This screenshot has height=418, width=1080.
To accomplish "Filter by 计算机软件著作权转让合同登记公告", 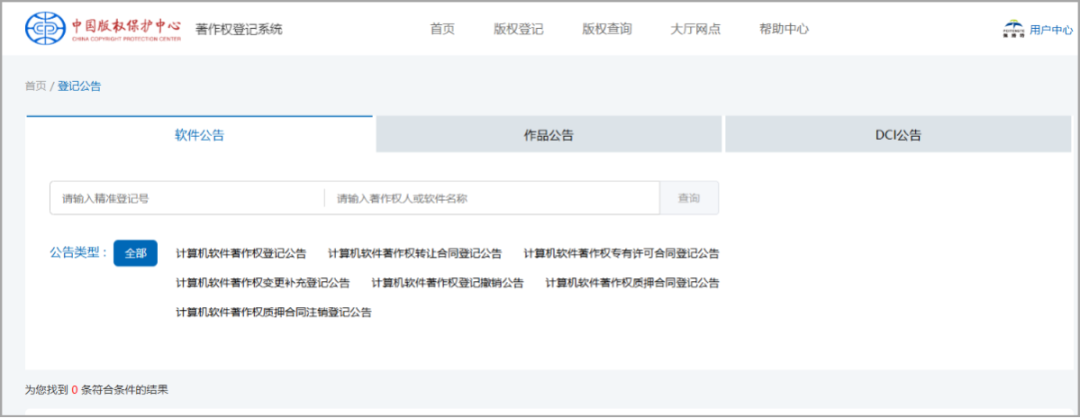I will point(415,253).
